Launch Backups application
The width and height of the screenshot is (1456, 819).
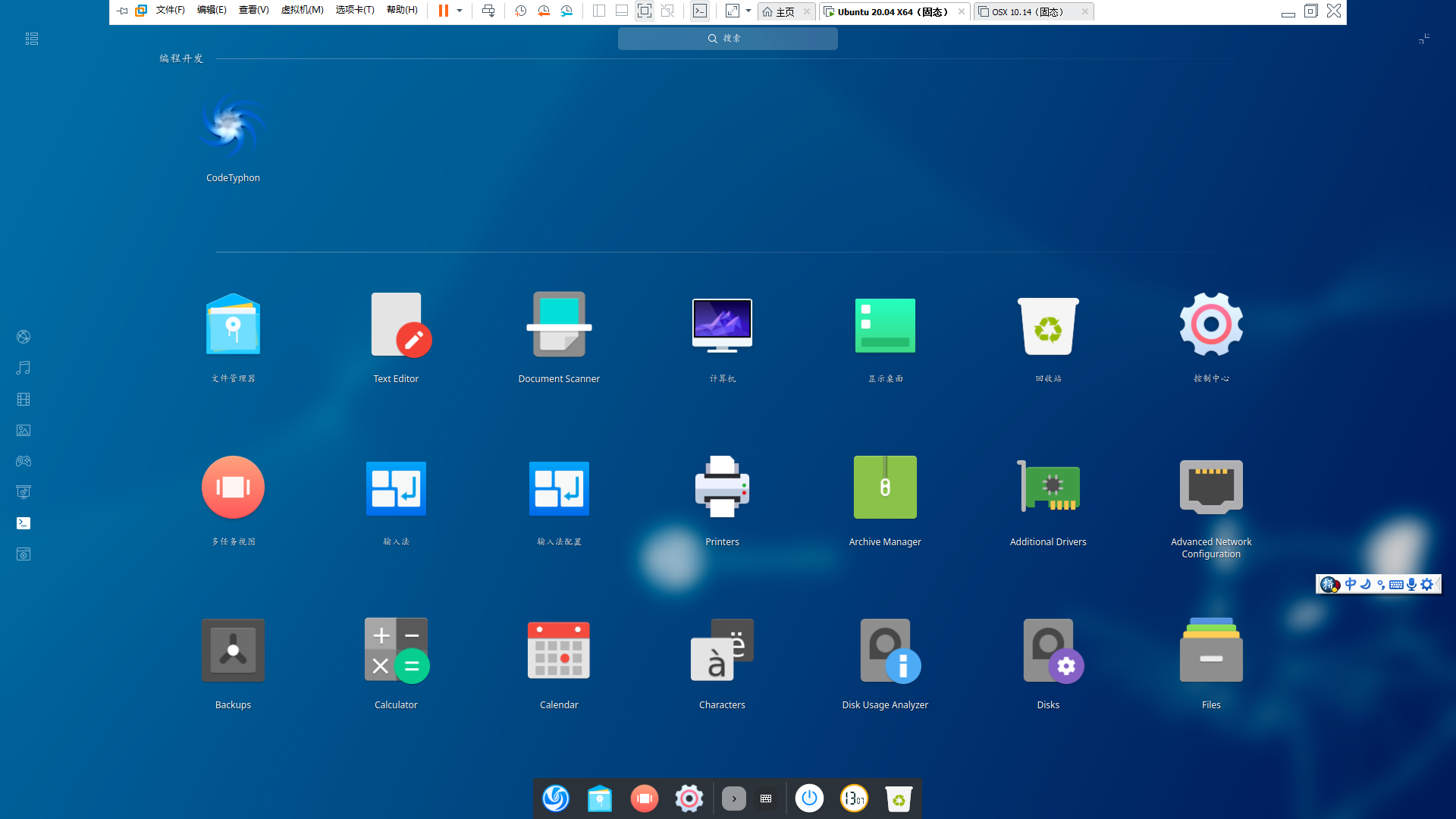pyautogui.click(x=233, y=651)
